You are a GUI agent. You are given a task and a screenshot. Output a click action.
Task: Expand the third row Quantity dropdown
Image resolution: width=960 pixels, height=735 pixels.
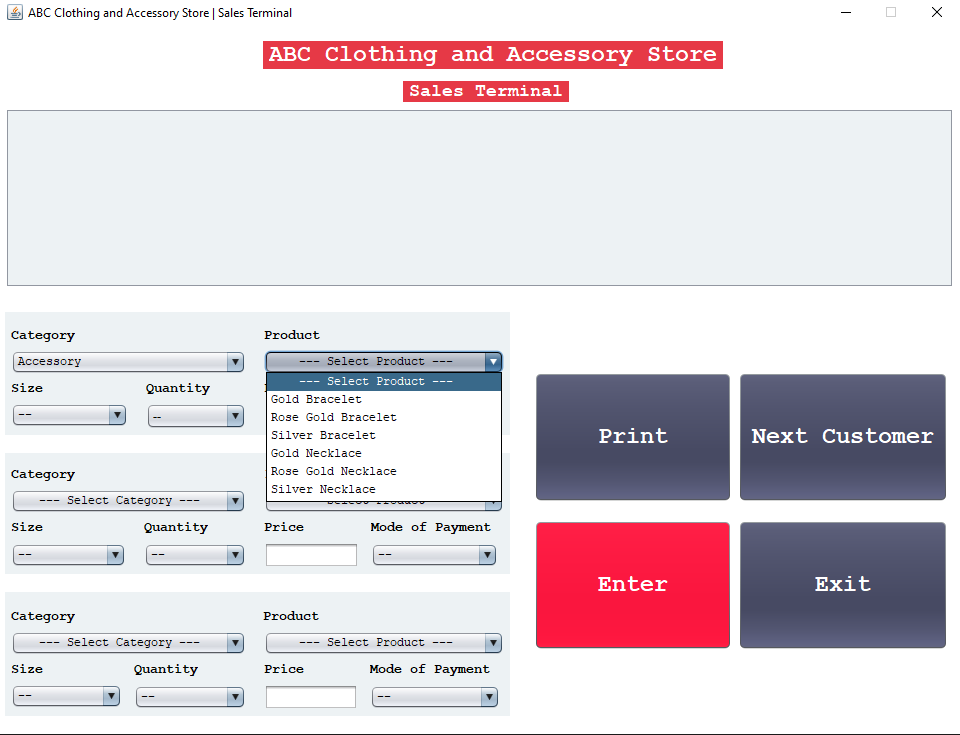click(x=190, y=697)
